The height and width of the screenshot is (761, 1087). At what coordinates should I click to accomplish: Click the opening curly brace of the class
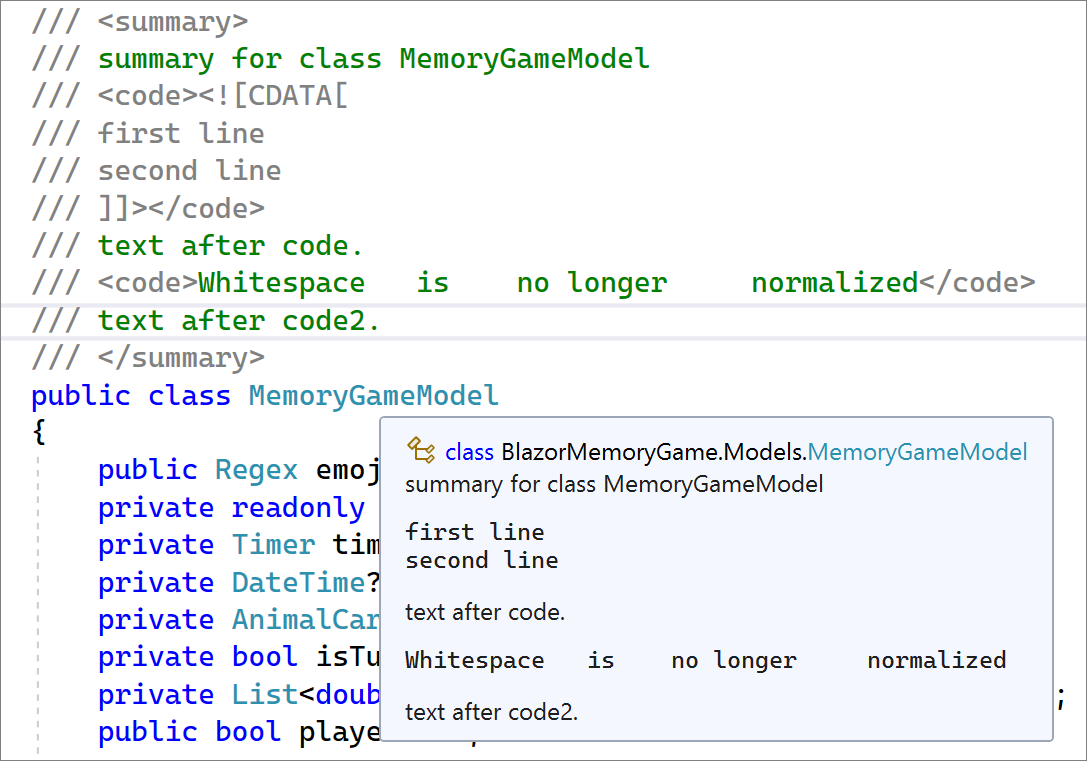pos(40,432)
